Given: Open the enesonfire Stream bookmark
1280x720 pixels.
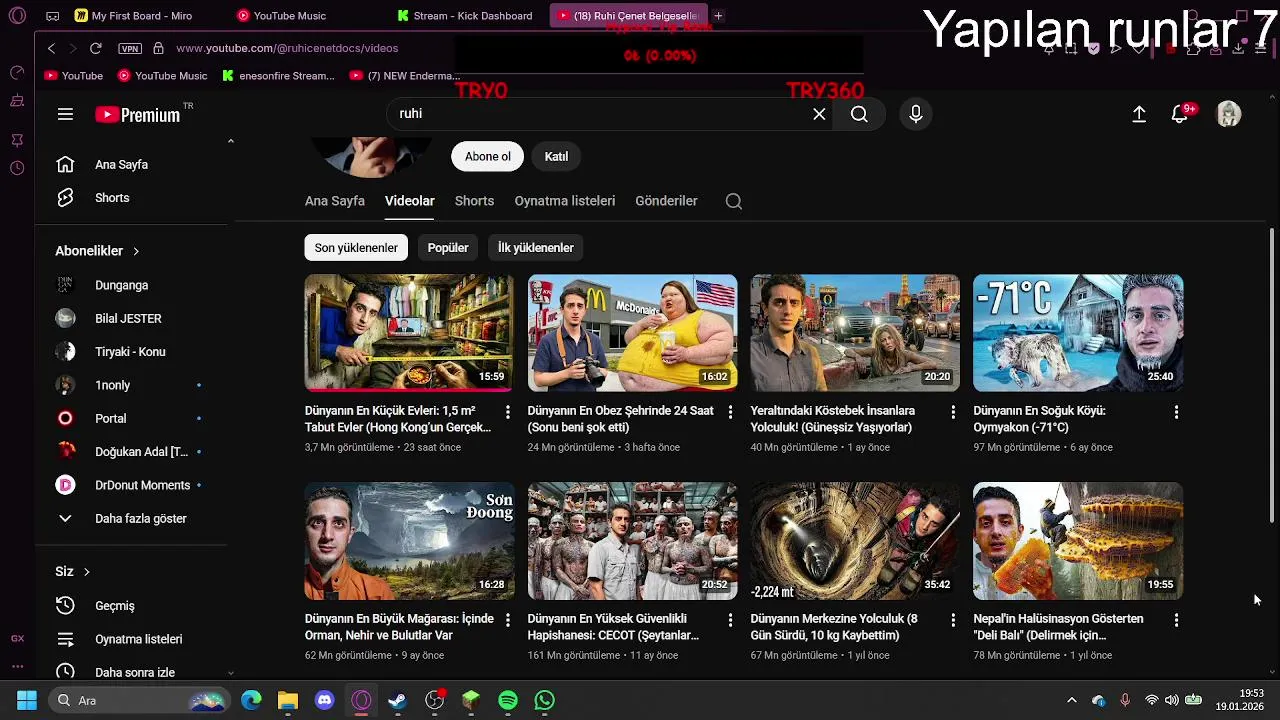Looking at the screenshot, I should tap(278, 76).
